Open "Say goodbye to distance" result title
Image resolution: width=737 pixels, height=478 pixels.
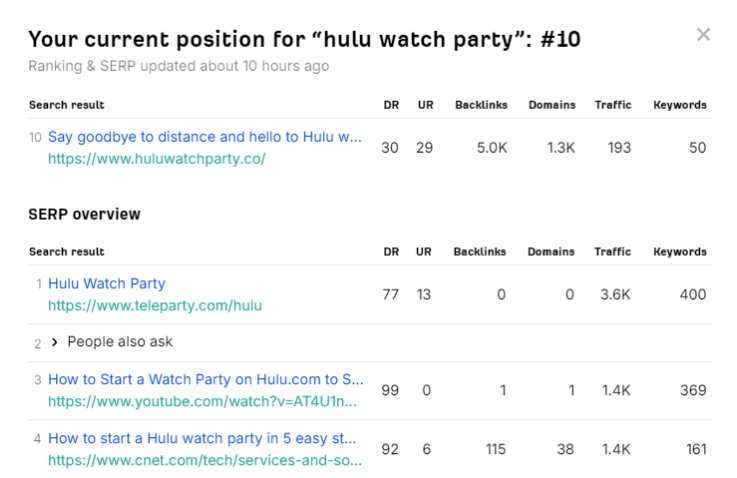tap(205, 137)
